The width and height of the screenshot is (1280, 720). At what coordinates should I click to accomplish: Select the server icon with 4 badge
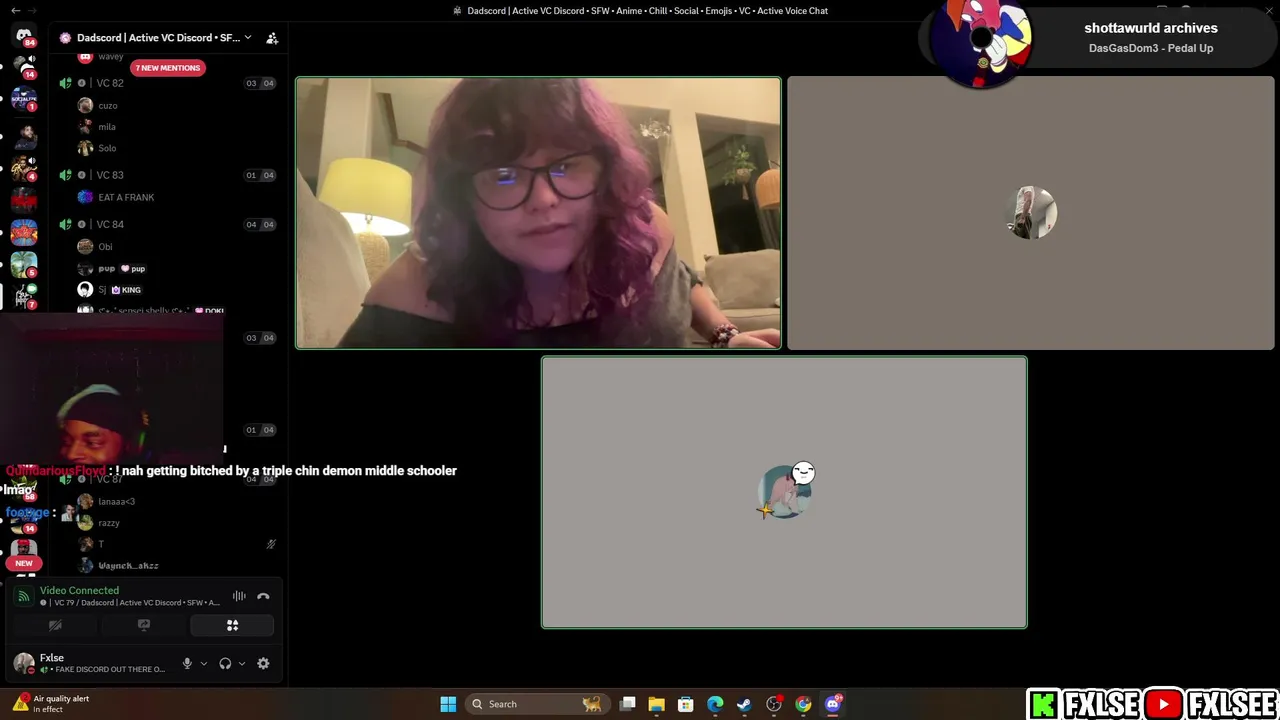pyautogui.click(x=24, y=166)
